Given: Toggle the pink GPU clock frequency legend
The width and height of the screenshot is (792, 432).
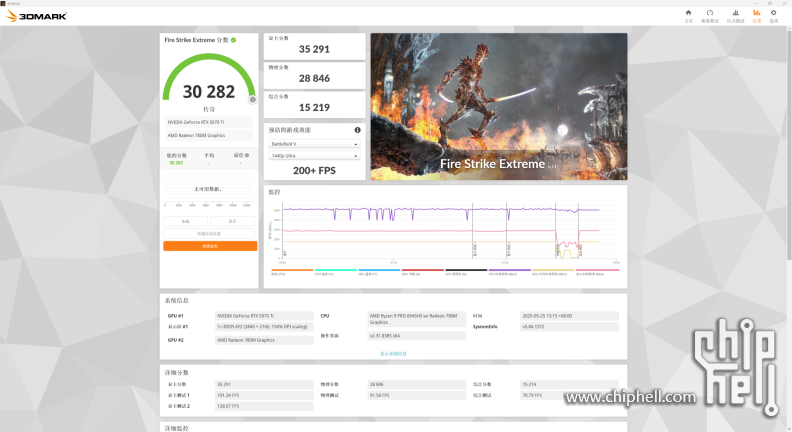Looking at the screenshot, I should (597, 272).
